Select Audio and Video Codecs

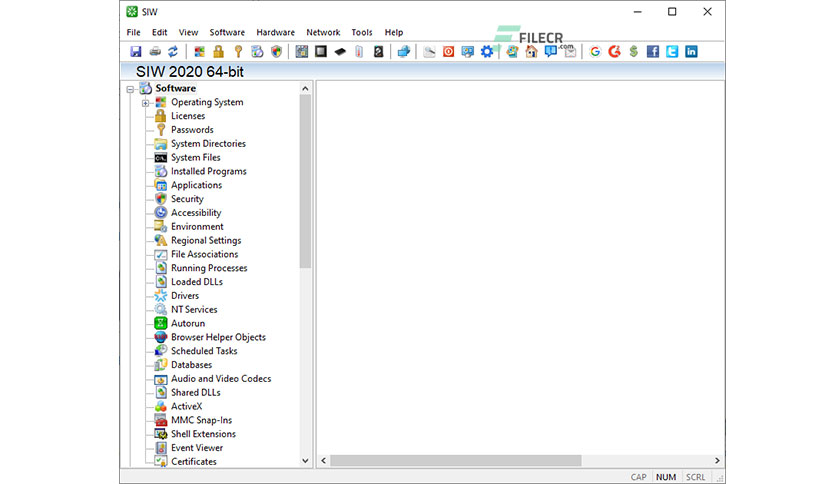coord(221,379)
